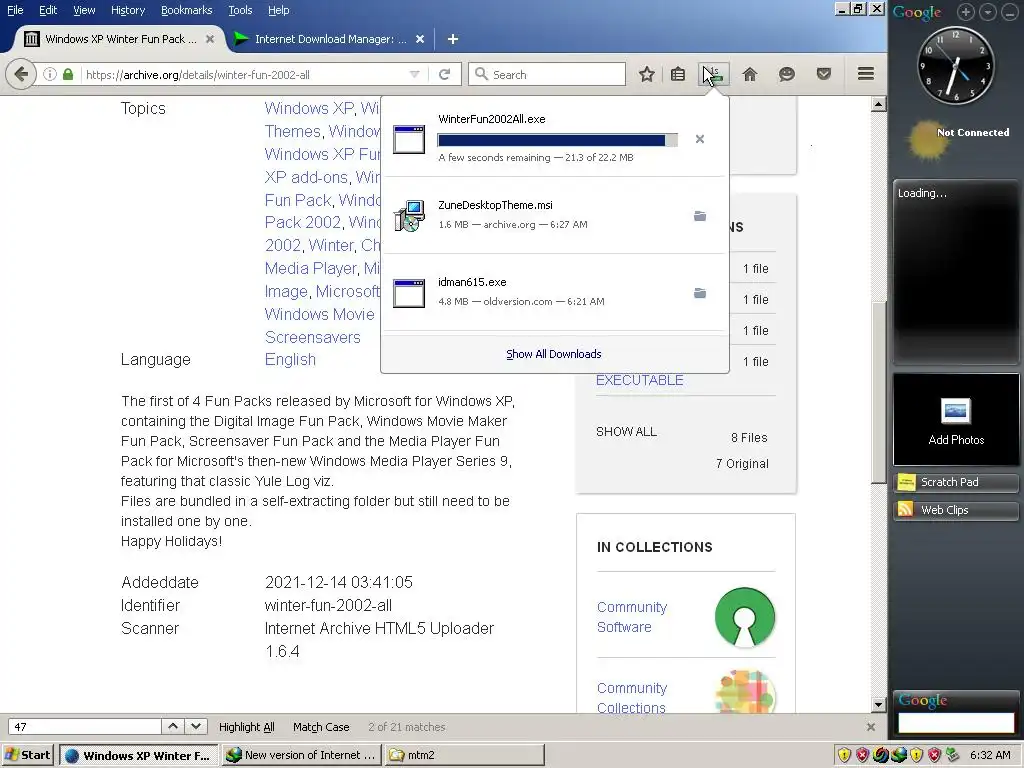This screenshot has height=768, width=1024.
Task: Save page to Pocket icon
Action: [x=824, y=74]
